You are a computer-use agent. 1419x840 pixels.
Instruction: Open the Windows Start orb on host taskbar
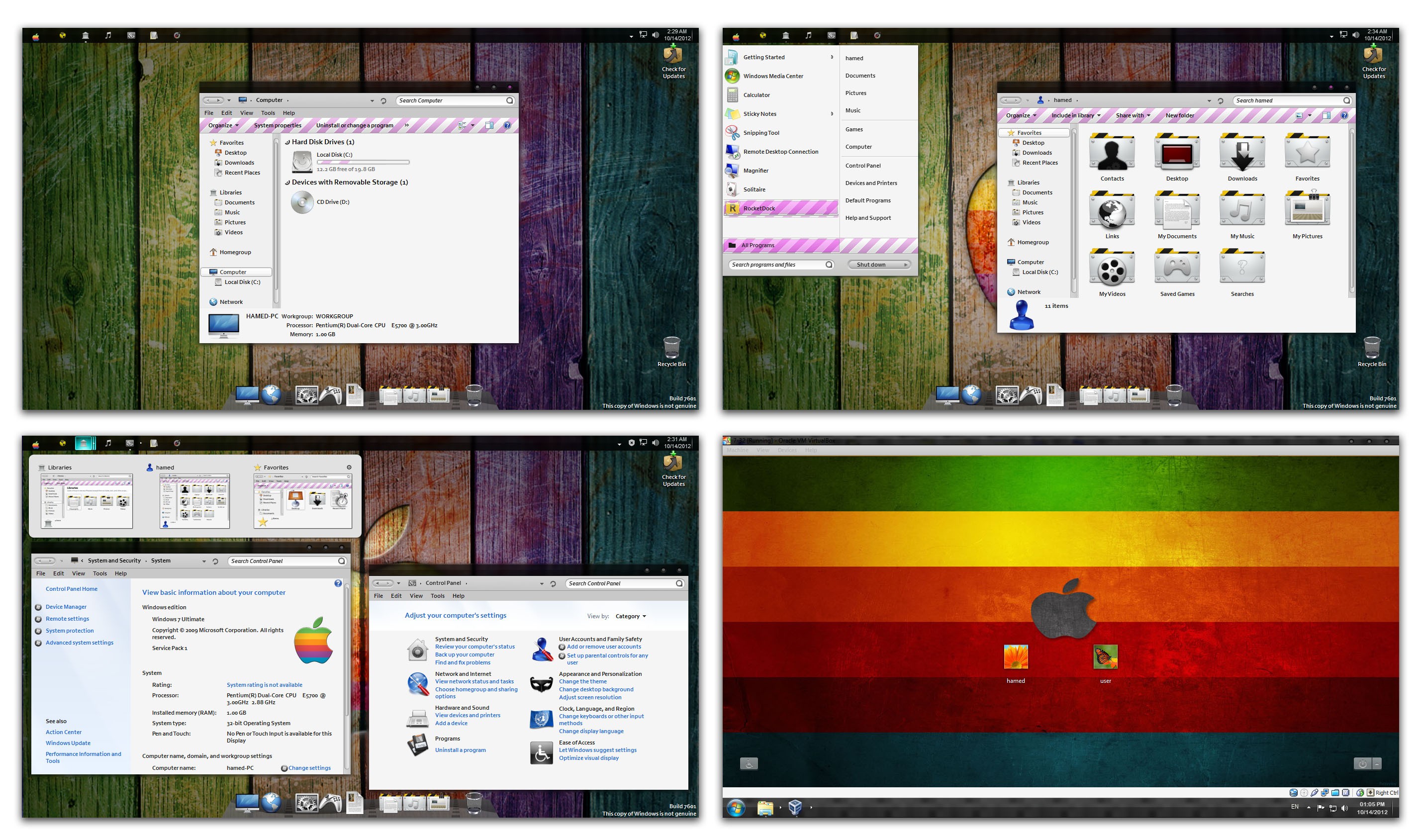(x=736, y=808)
